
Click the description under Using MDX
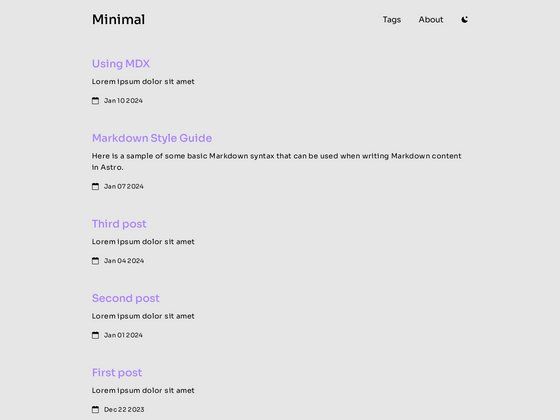(143, 82)
